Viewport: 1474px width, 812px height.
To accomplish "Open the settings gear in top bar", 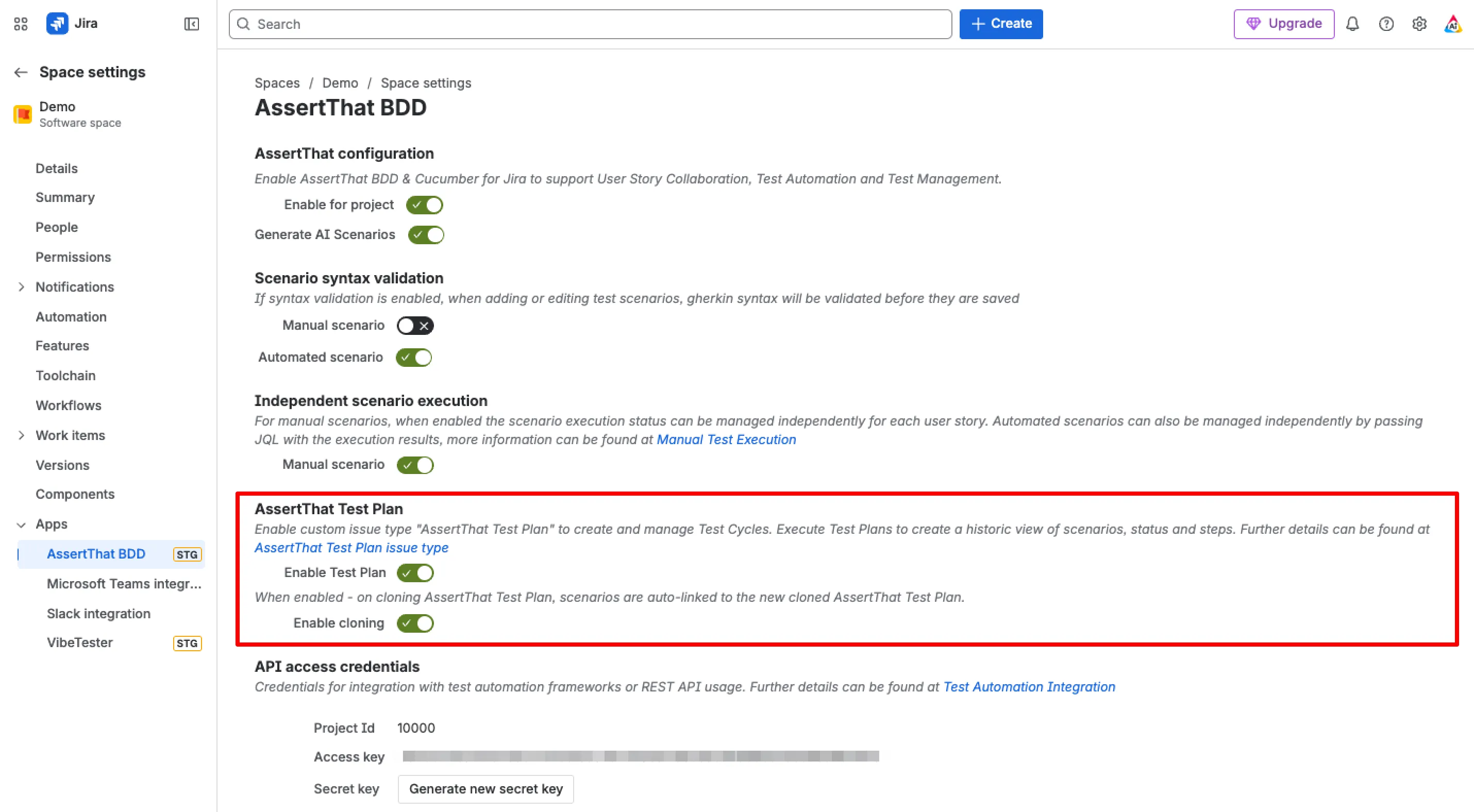I will (x=1419, y=24).
